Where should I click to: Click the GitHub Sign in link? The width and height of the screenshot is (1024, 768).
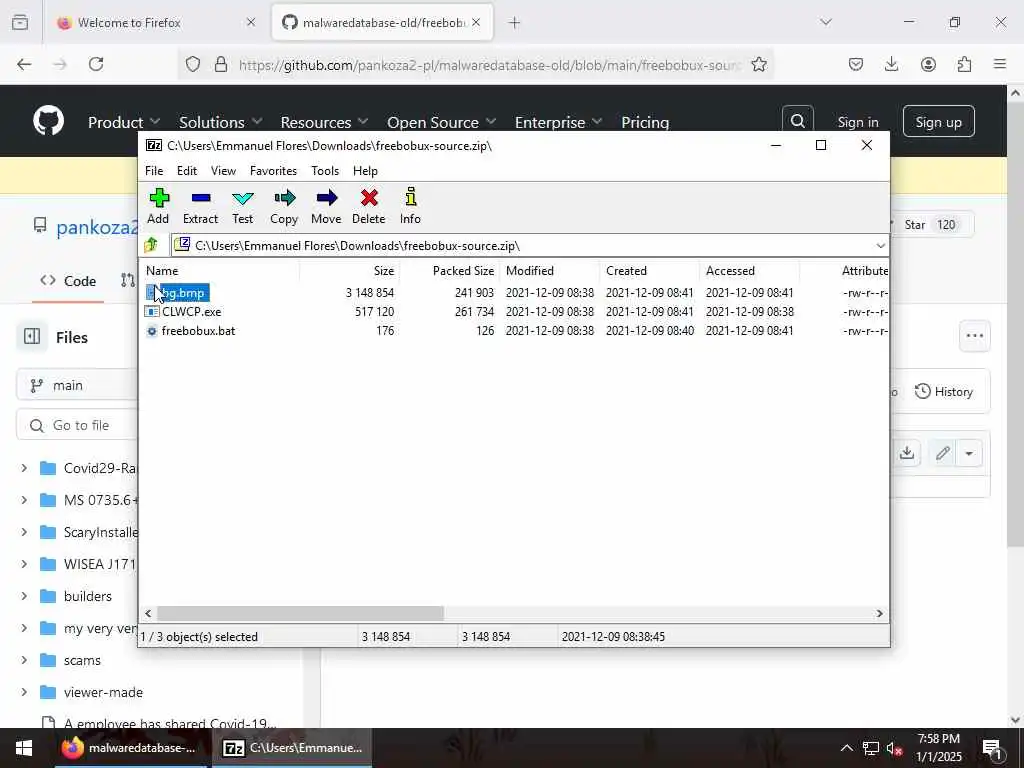tap(858, 122)
